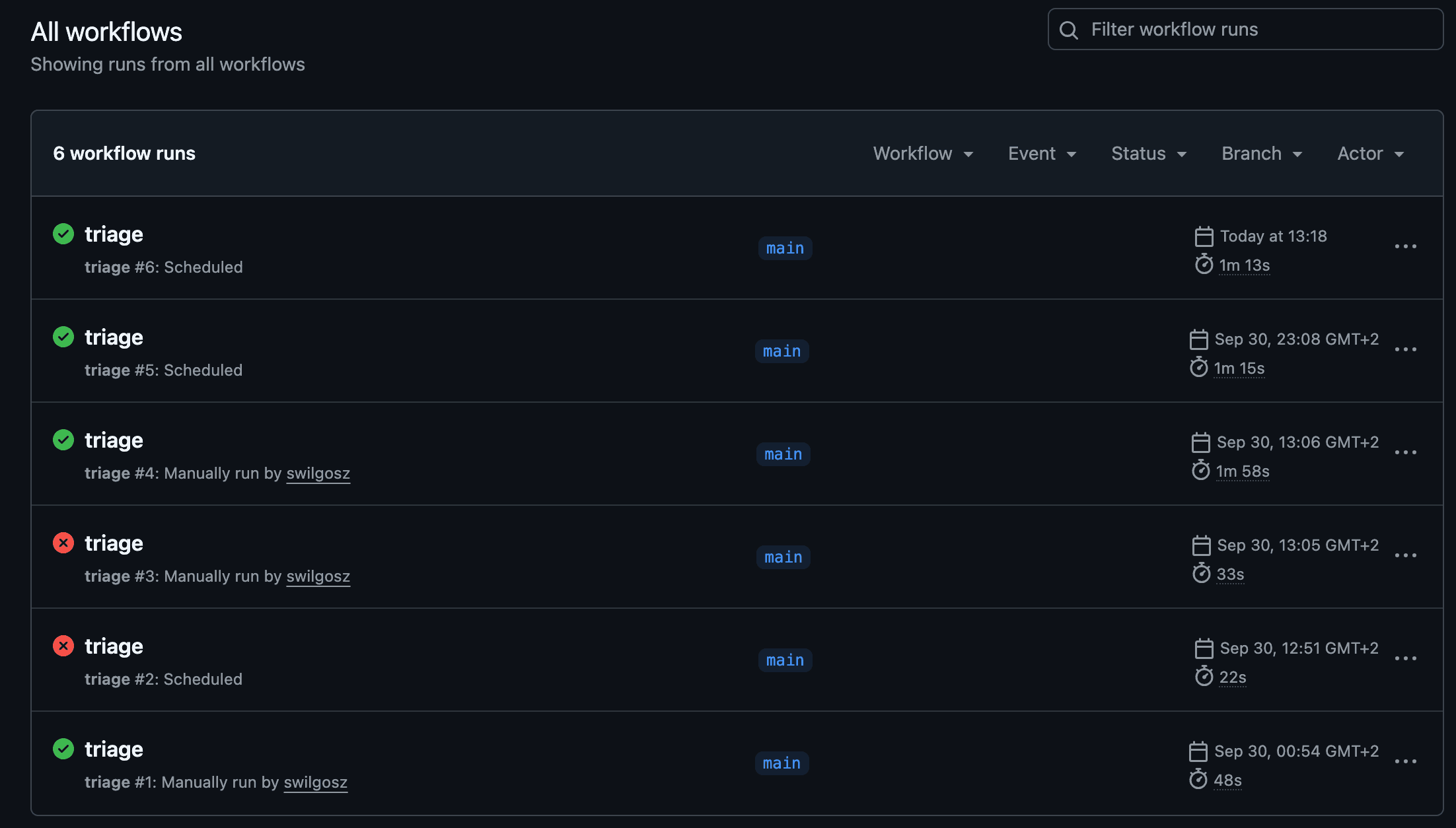The width and height of the screenshot is (1456, 828).
Task: Click the 'Today at 13:18' timestamp
Action: (x=1274, y=236)
